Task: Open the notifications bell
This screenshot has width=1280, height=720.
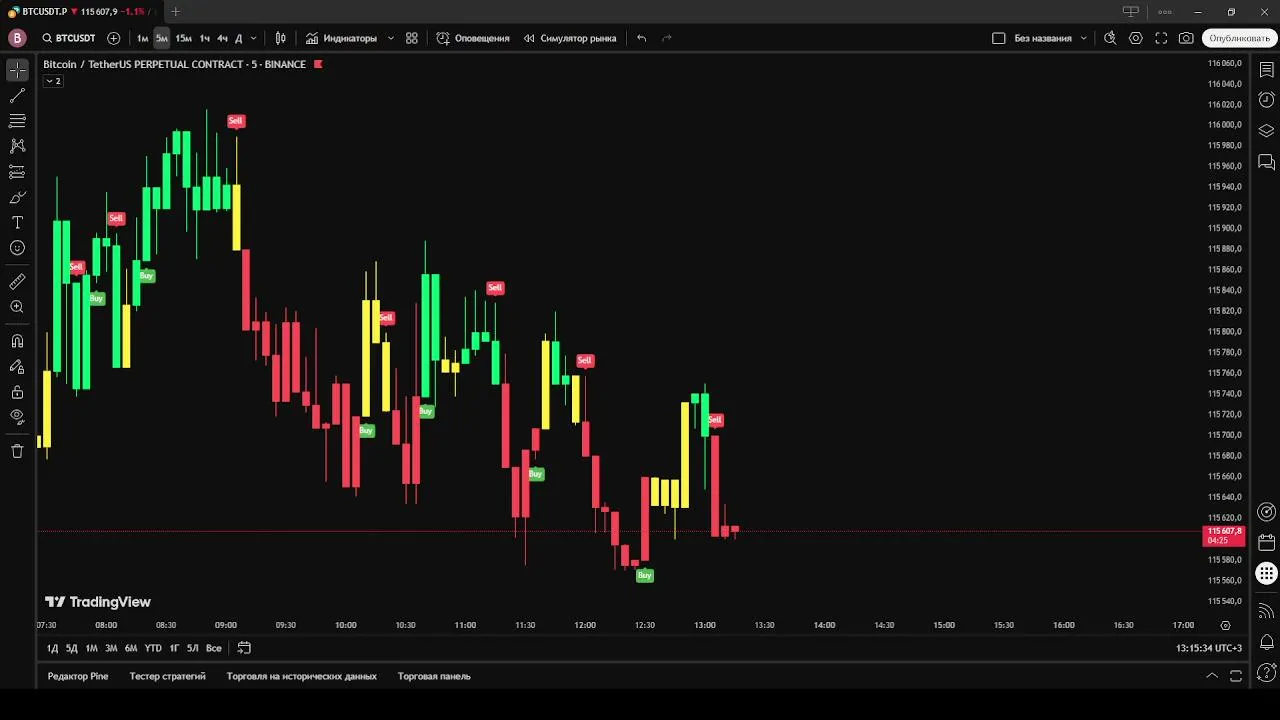Action: pos(1266,642)
